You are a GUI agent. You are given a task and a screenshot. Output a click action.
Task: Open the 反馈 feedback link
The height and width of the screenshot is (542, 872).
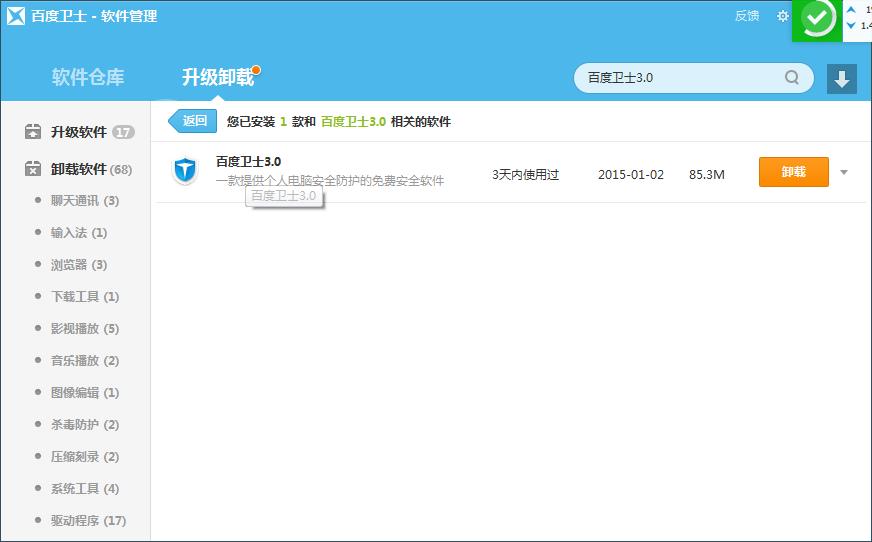point(747,16)
